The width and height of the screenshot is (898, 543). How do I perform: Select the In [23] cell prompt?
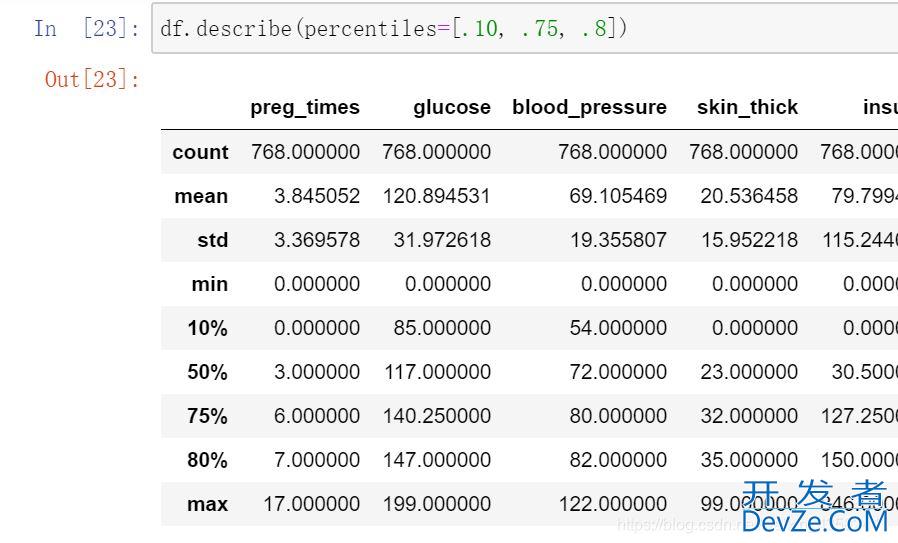coord(86,28)
